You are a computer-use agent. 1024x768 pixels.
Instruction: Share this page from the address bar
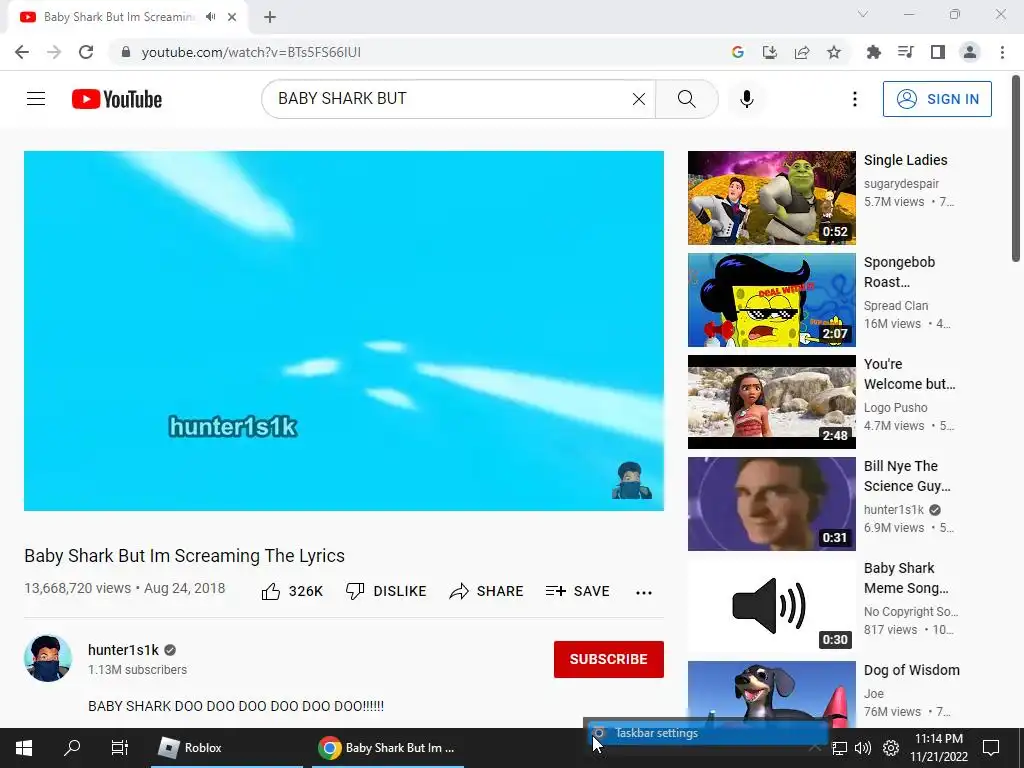[802, 52]
